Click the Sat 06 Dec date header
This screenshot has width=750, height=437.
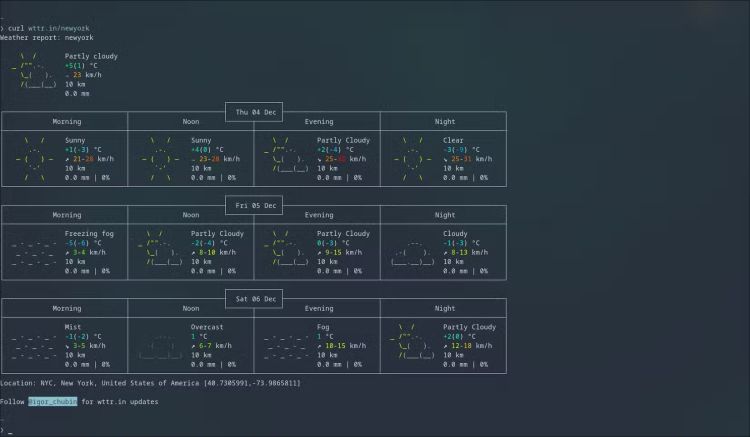[255, 298]
